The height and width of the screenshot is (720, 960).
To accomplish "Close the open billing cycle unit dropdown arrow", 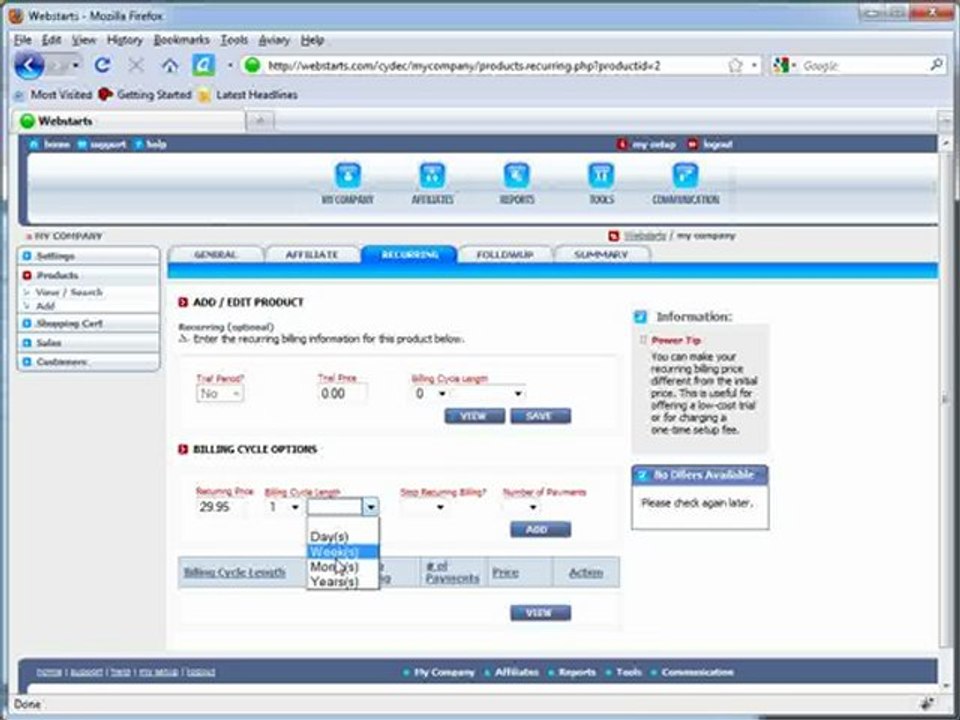I will pyautogui.click(x=370, y=507).
